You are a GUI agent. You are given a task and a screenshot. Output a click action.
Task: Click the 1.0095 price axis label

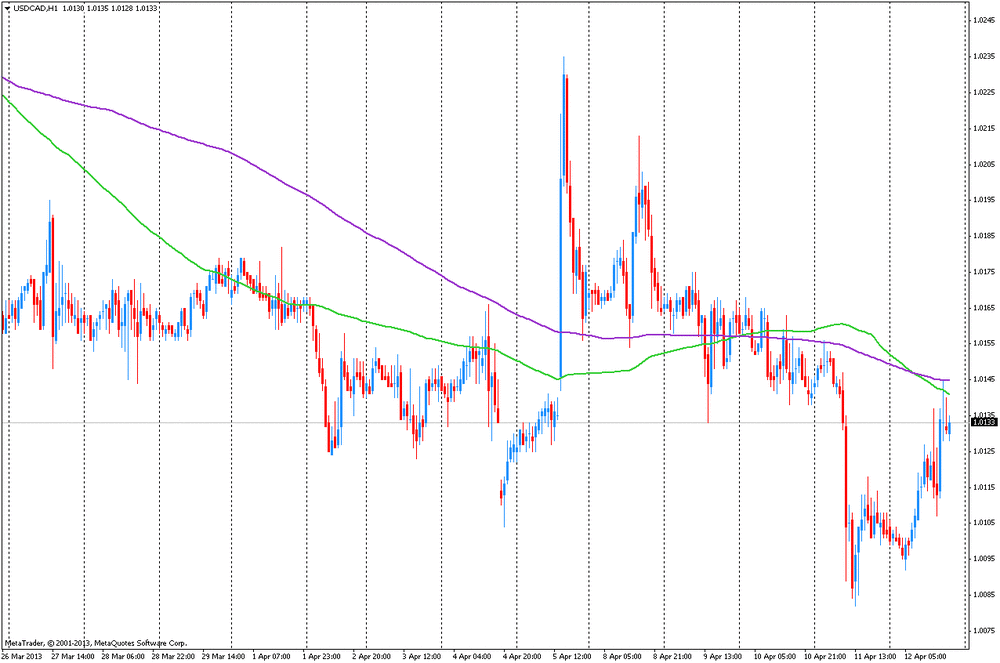point(984,558)
